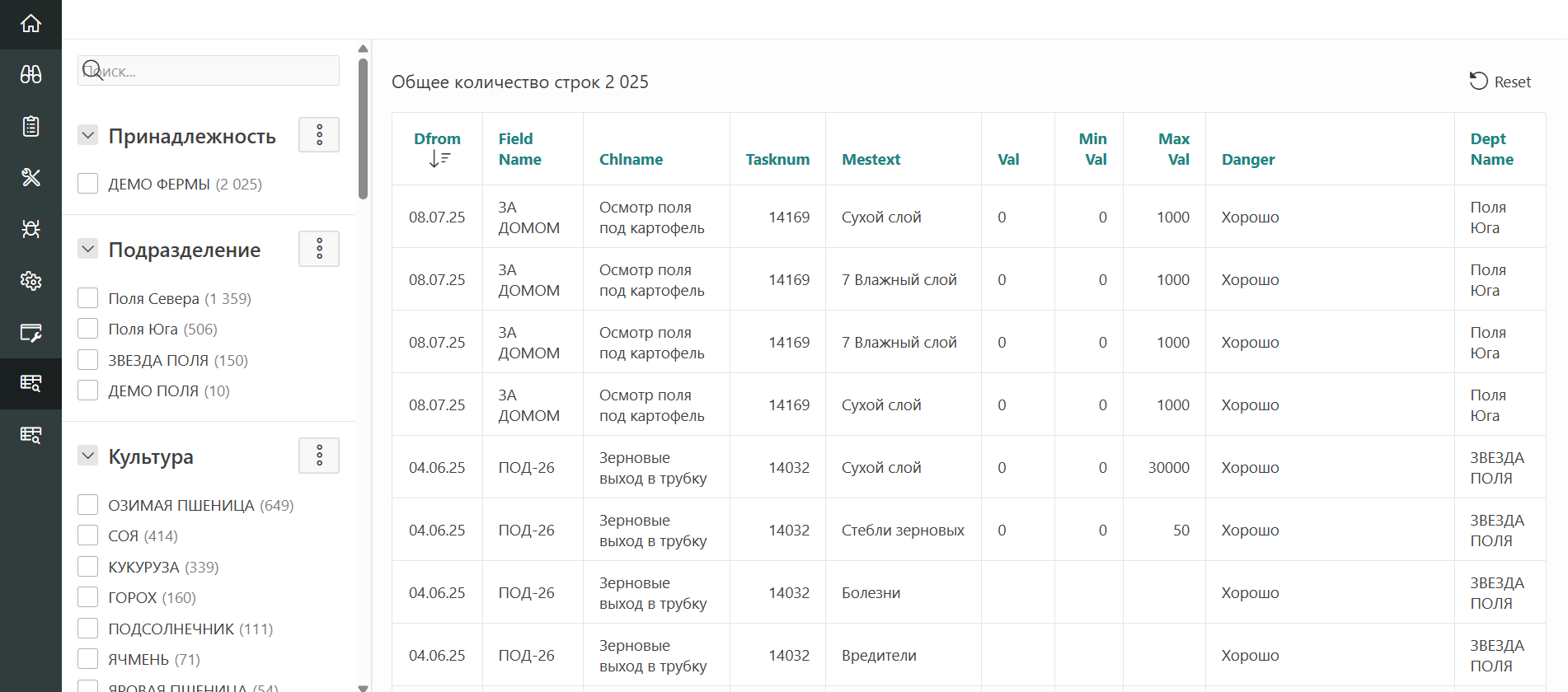Image resolution: width=1568 pixels, height=692 pixels.
Task: Collapse the Подразделение filter group
Action: (x=88, y=249)
